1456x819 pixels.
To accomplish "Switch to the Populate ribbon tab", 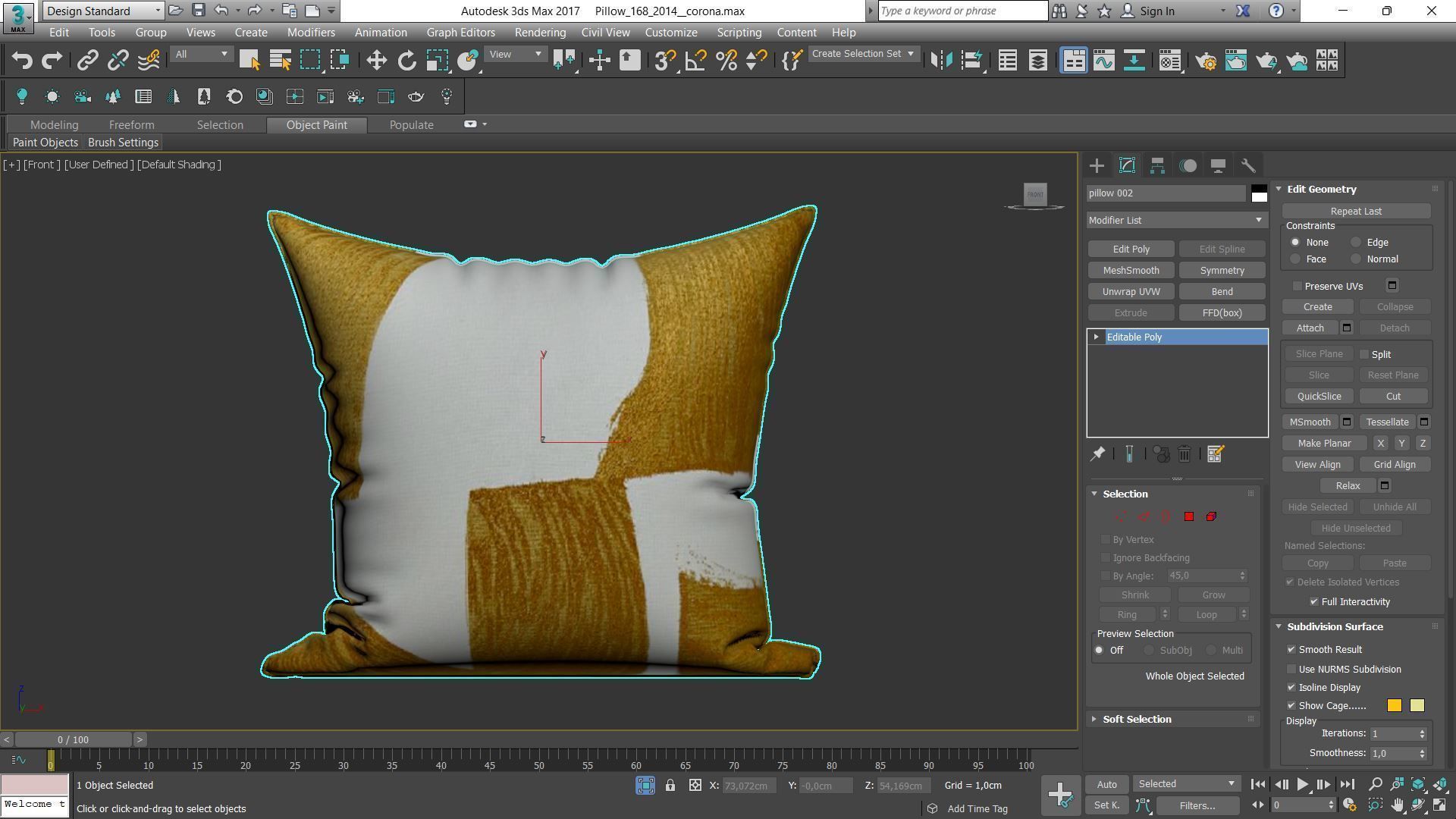I will click(x=411, y=125).
